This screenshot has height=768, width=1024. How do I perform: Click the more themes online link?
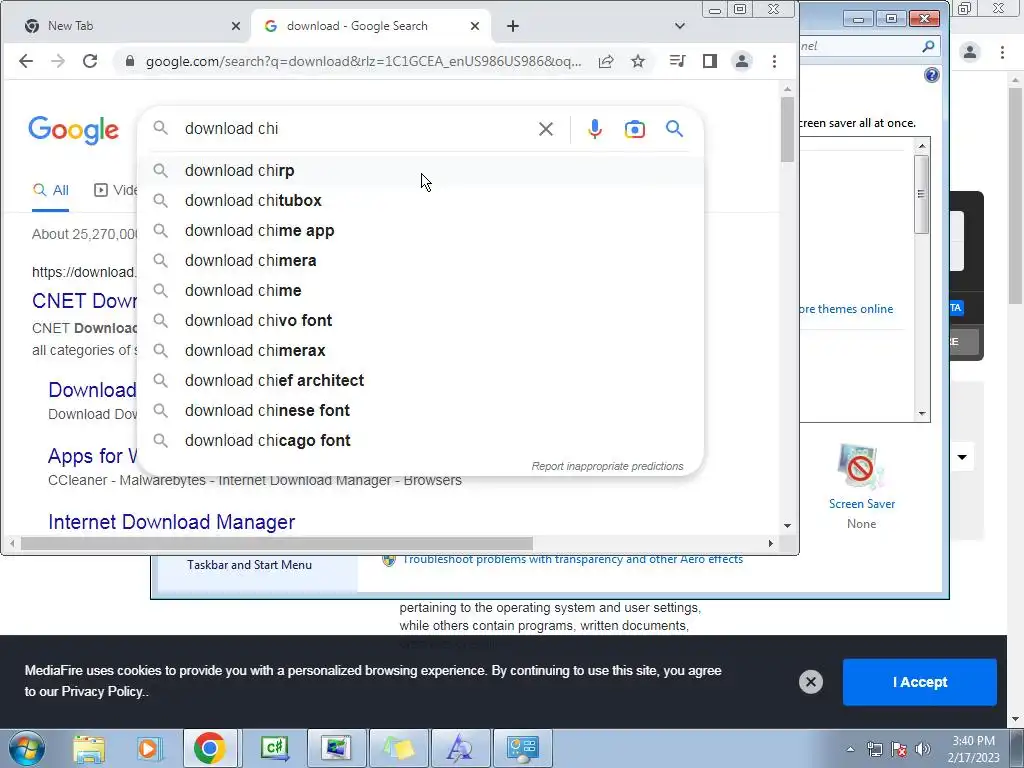[846, 309]
